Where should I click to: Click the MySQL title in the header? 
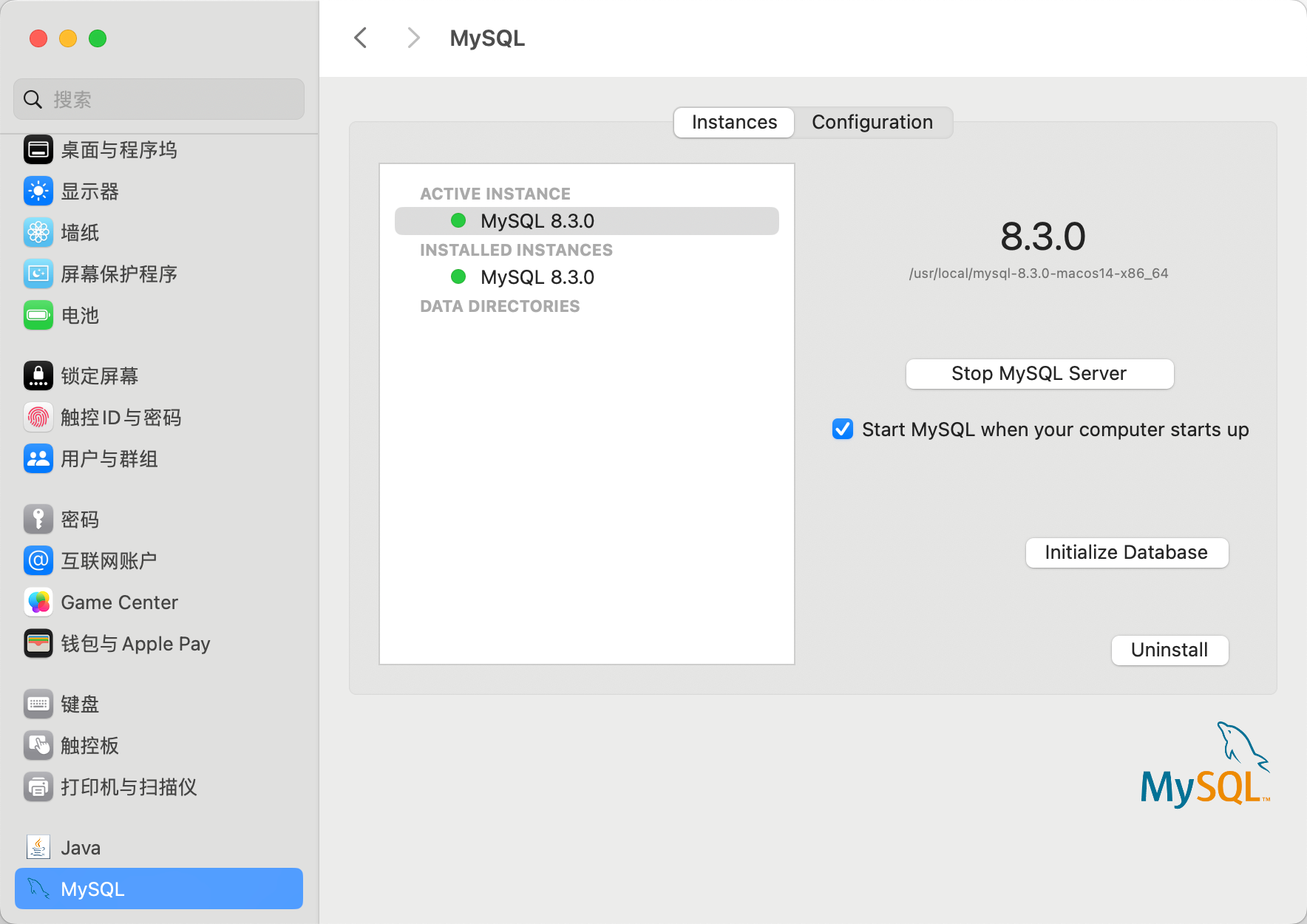coord(487,38)
